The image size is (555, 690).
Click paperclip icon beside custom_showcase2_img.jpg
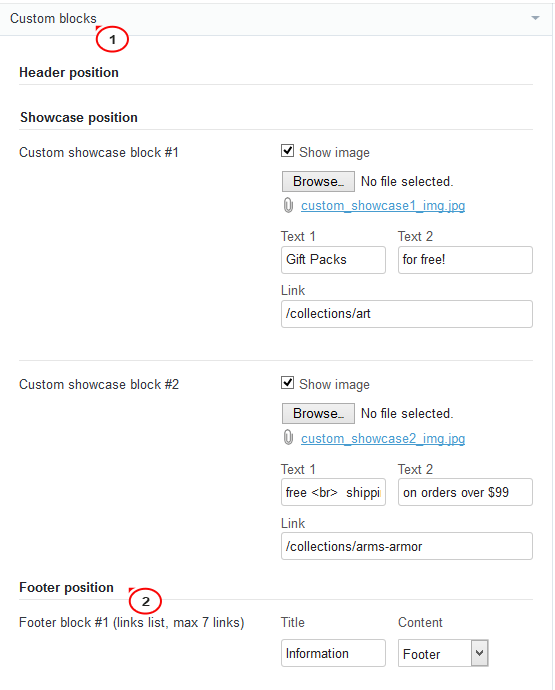288,438
